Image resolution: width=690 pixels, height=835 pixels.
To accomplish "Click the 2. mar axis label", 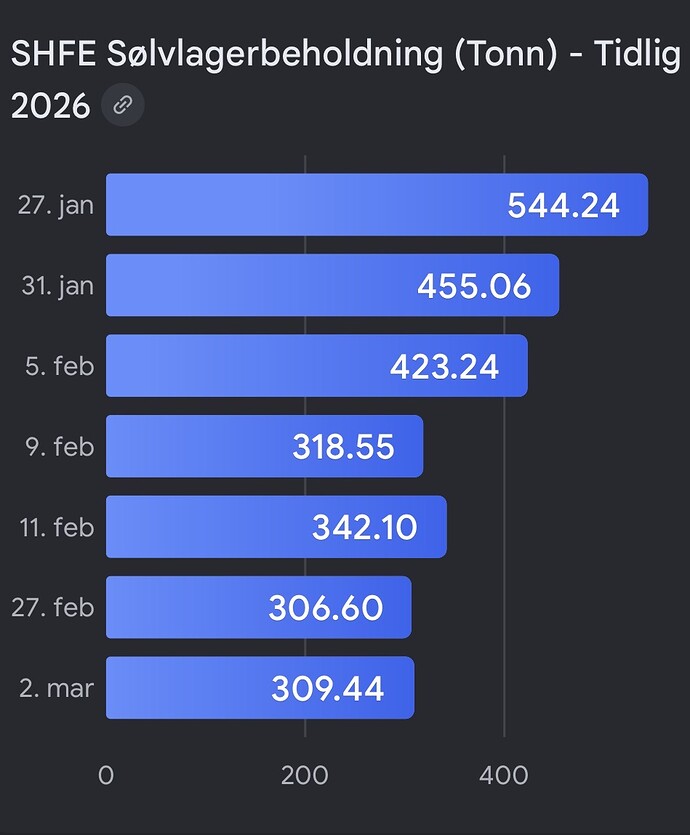I will [x=57, y=688].
